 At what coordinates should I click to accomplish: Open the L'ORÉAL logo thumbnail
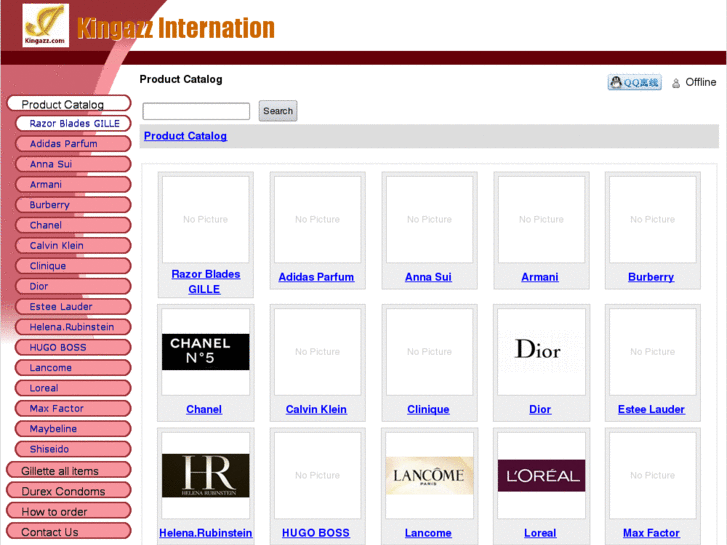pos(541,475)
